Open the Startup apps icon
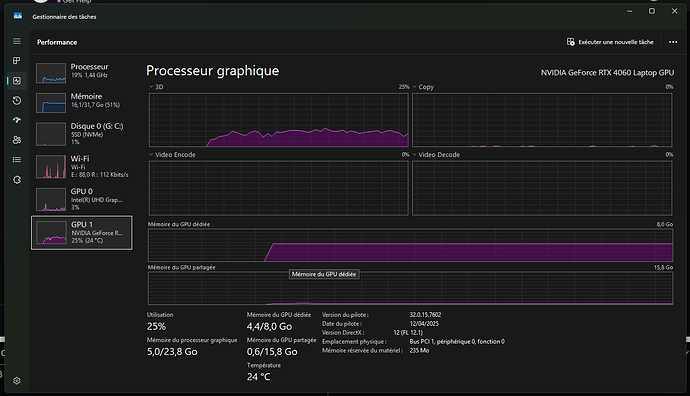The height and width of the screenshot is (396, 690). click(x=17, y=120)
